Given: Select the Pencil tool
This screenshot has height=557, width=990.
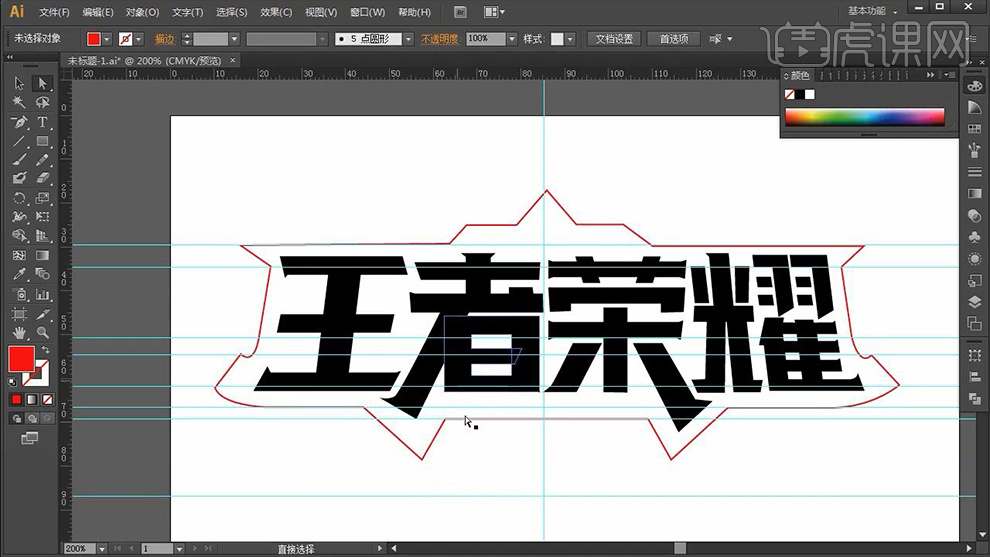Looking at the screenshot, I should point(42,160).
